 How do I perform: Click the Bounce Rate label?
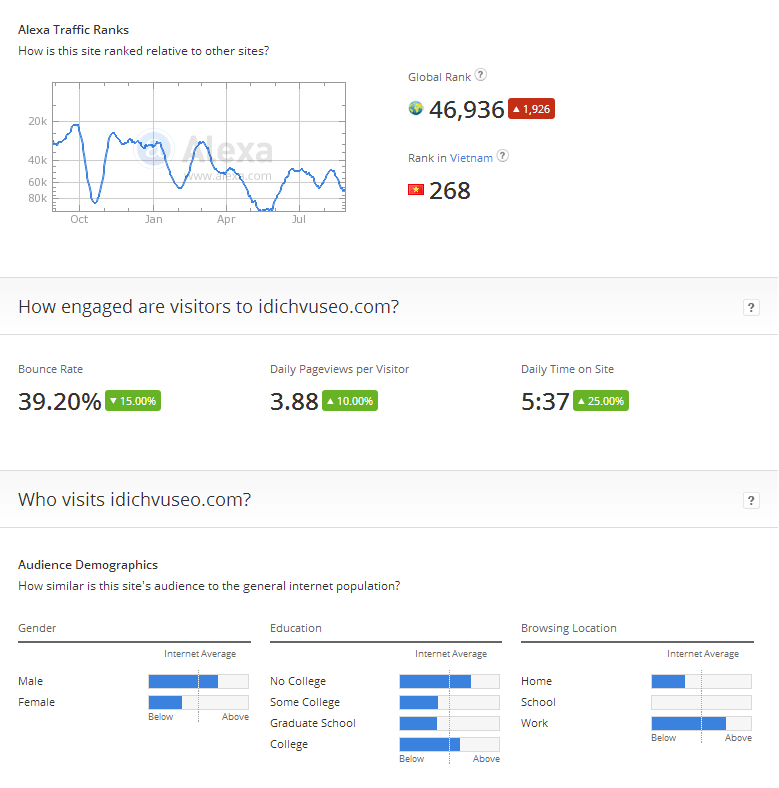pos(50,369)
